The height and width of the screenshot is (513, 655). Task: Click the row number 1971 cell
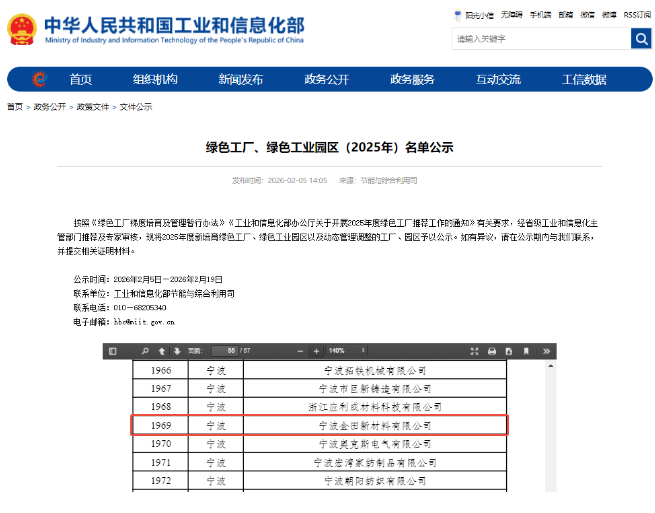pyautogui.click(x=161, y=462)
